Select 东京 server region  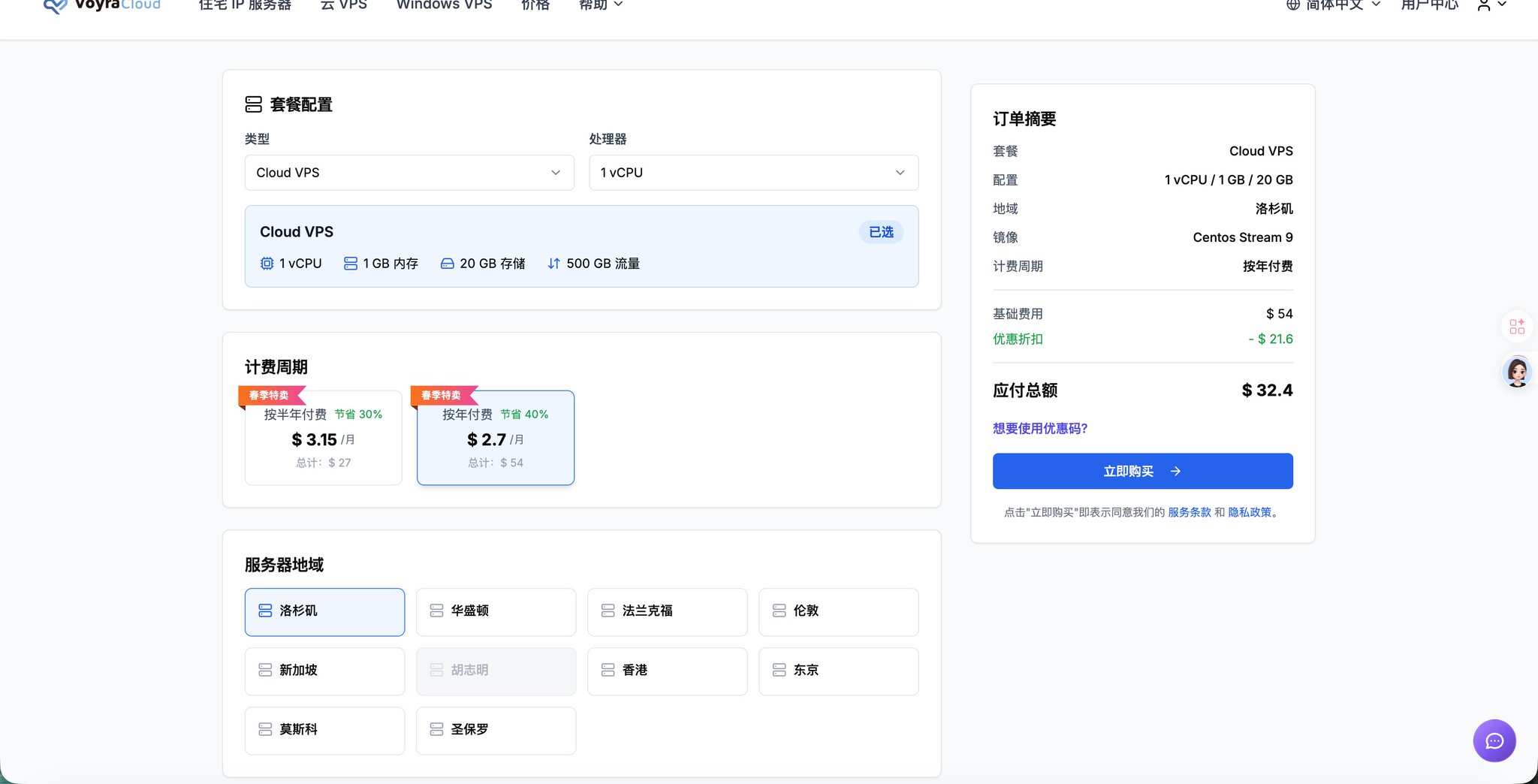[839, 671]
